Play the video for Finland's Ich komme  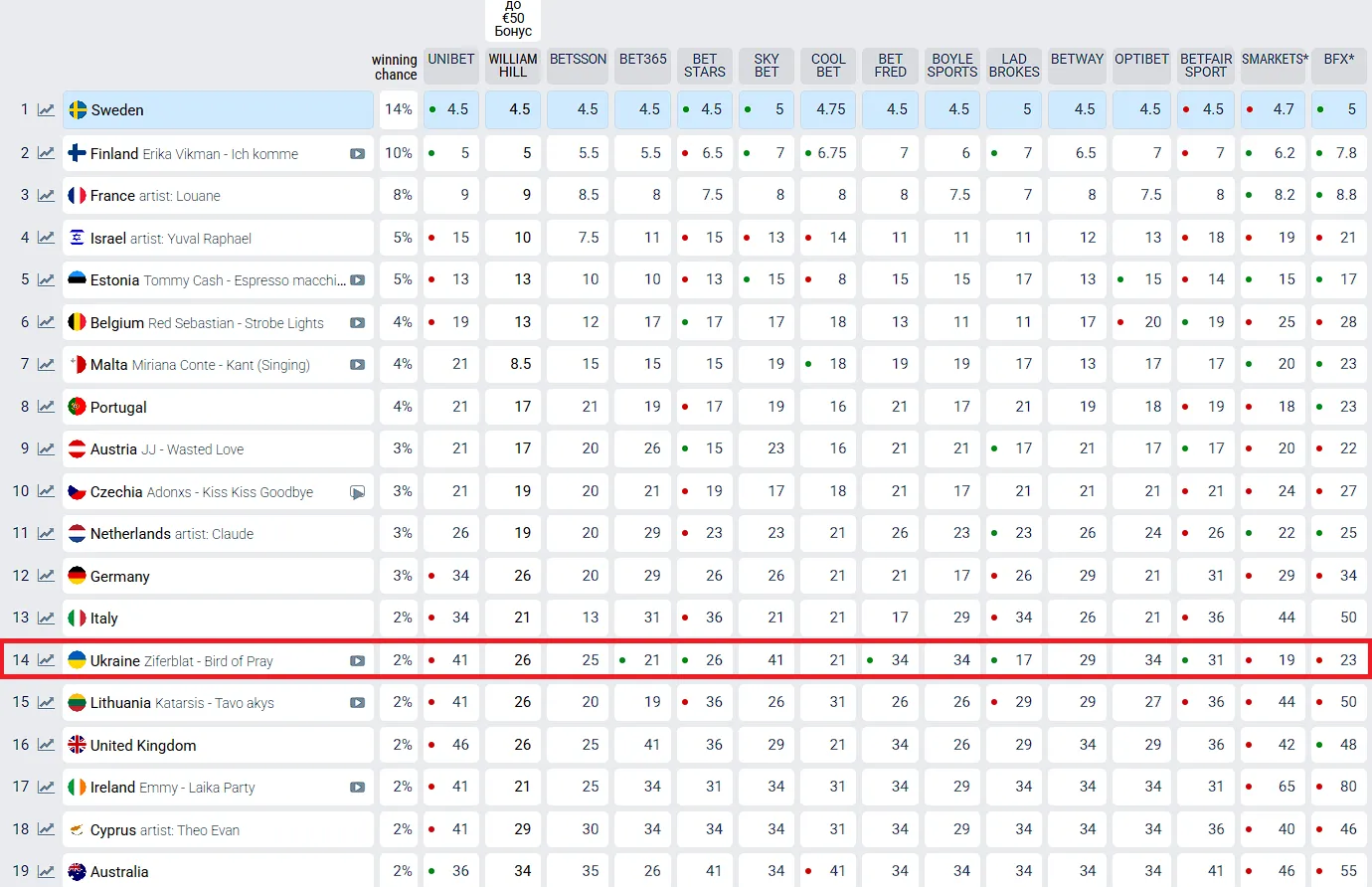click(x=357, y=154)
